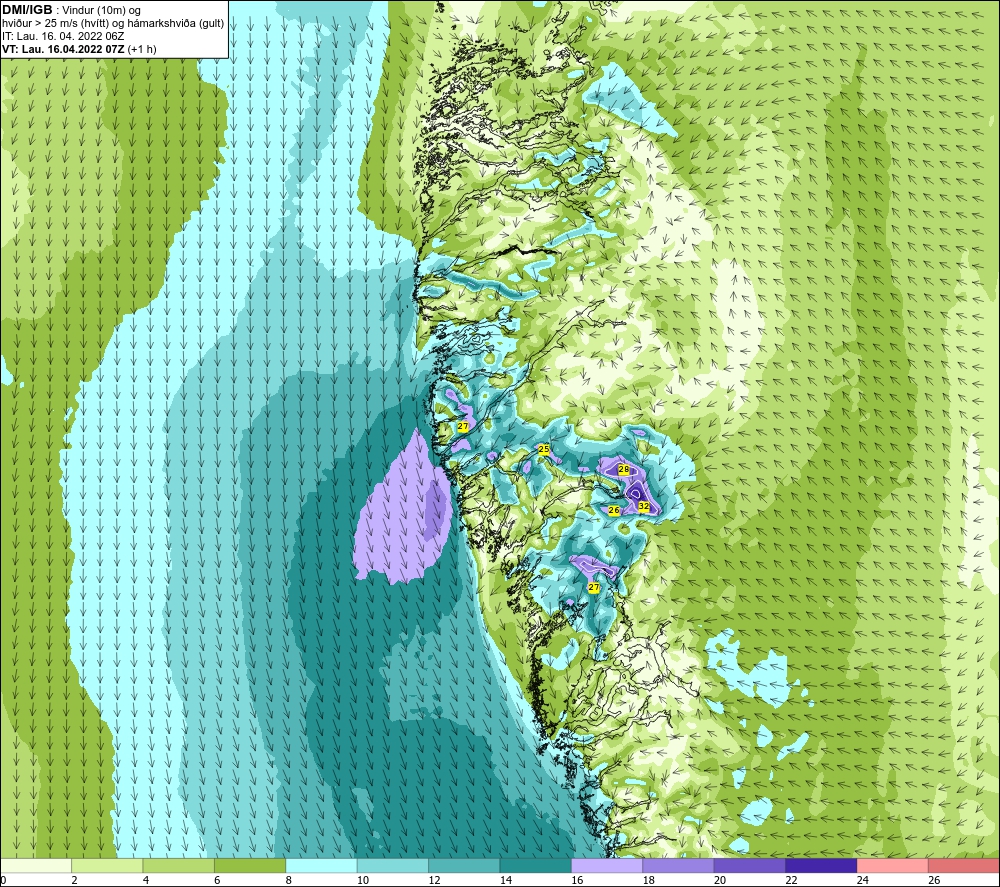Click the legend tick value 12
This screenshot has width=1000, height=887.
coord(434,880)
